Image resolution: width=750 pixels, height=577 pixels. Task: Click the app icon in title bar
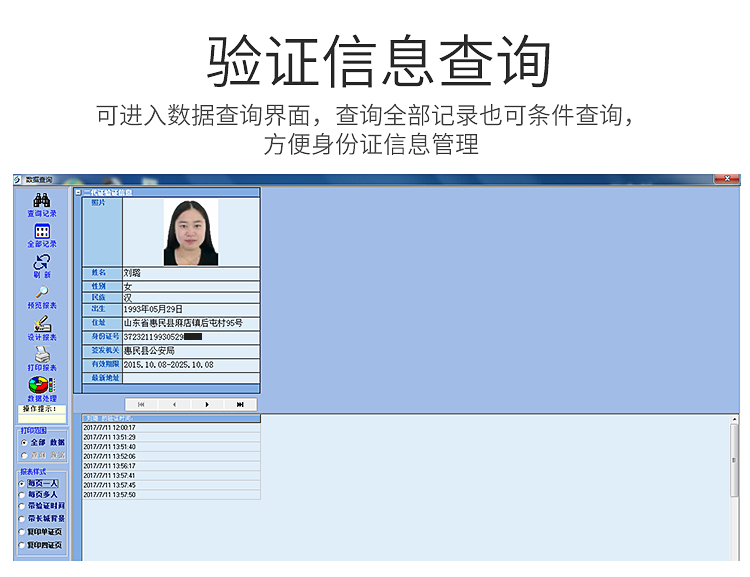(17, 179)
